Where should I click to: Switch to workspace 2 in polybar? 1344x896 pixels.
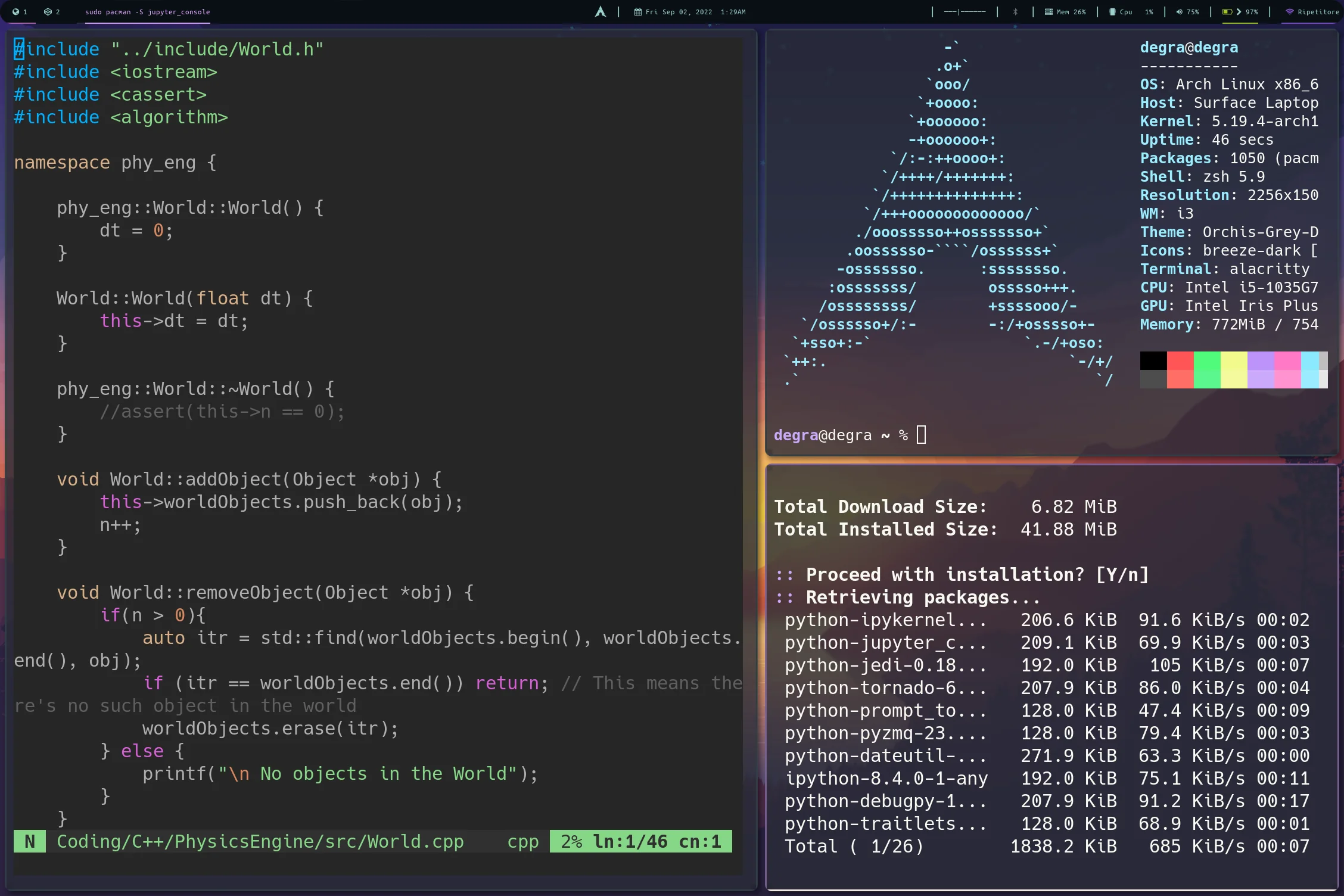[x=52, y=12]
